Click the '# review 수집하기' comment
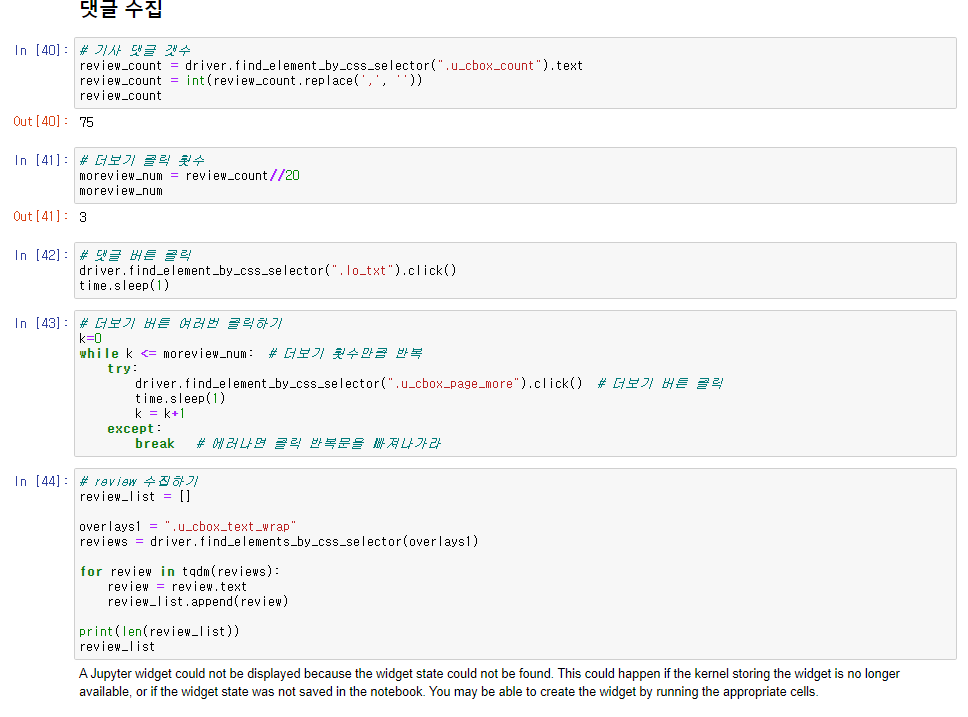The width and height of the screenshot is (968, 717). (138, 482)
